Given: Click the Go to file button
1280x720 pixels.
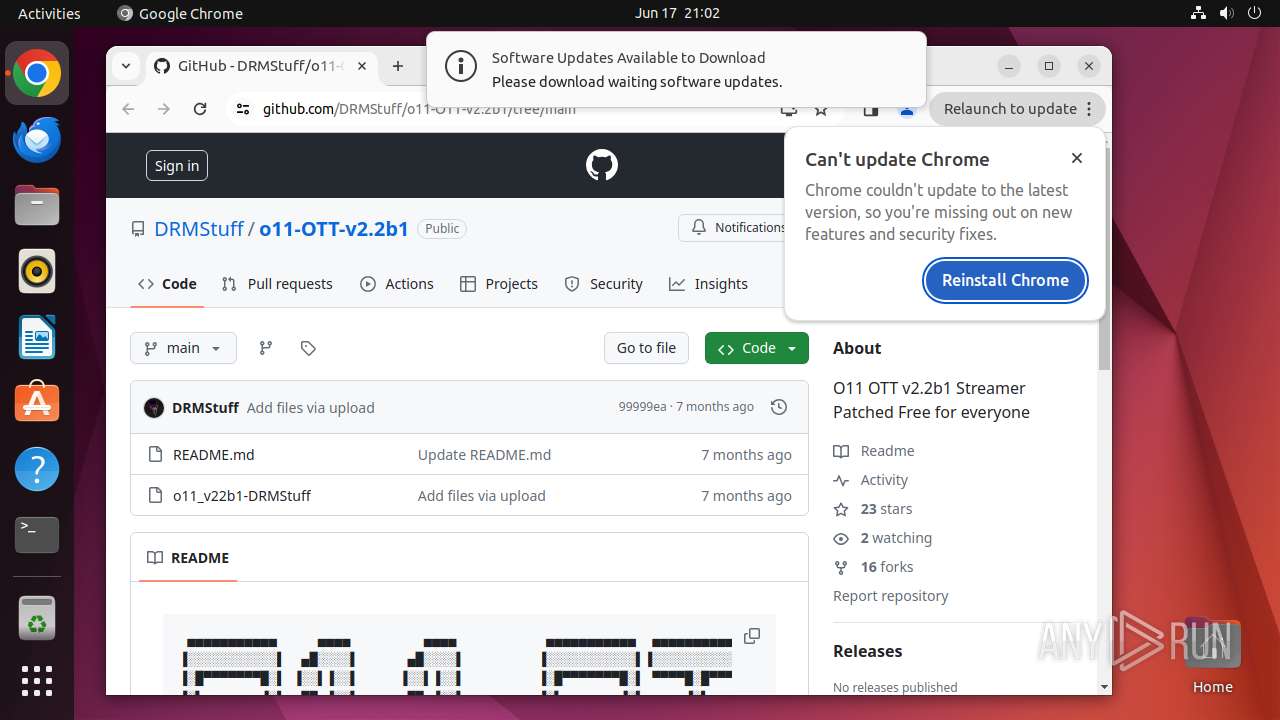Looking at the screenshot, I should 646,348.
